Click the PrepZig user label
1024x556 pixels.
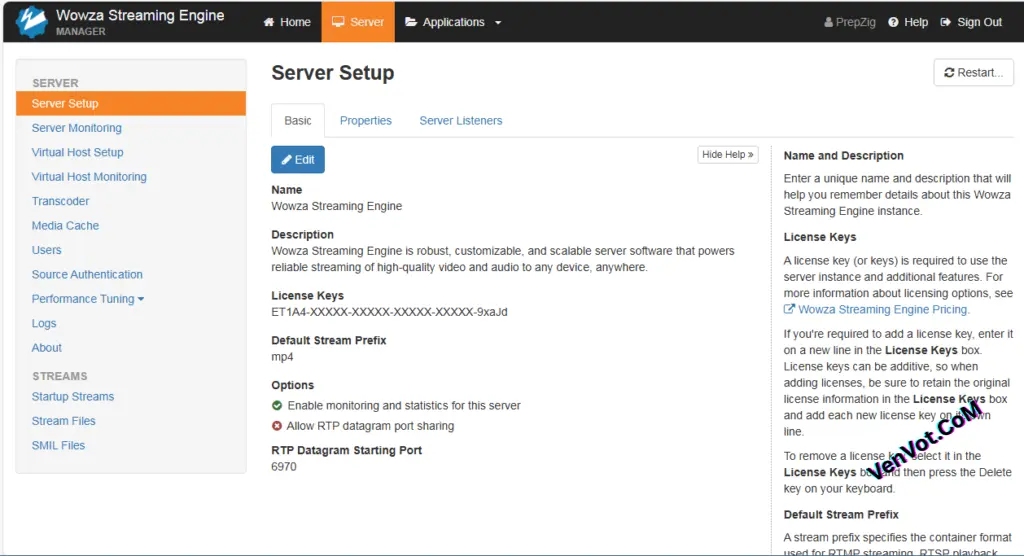850,22
